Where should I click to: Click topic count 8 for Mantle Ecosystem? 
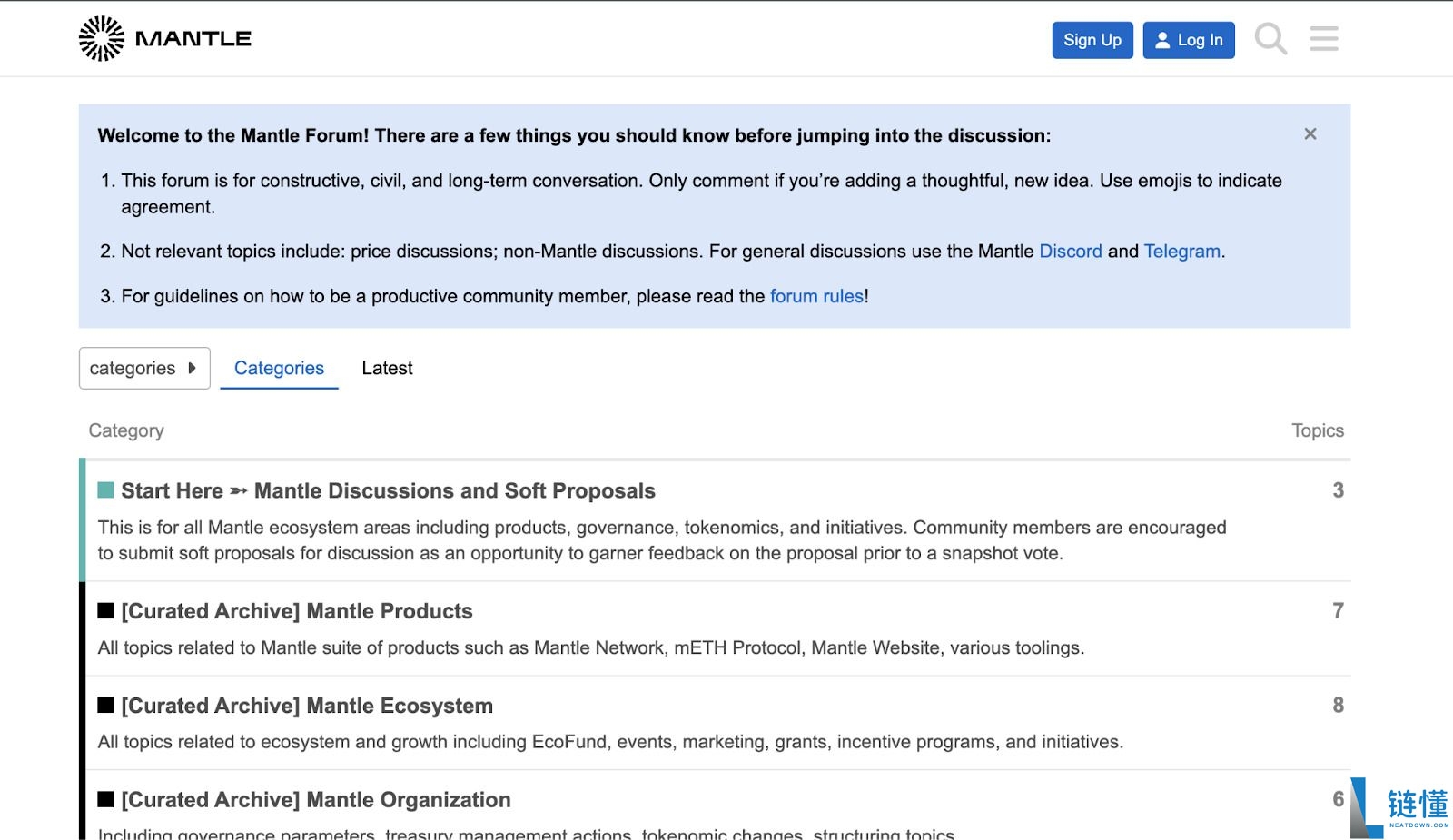click(x=1338, y=705)
